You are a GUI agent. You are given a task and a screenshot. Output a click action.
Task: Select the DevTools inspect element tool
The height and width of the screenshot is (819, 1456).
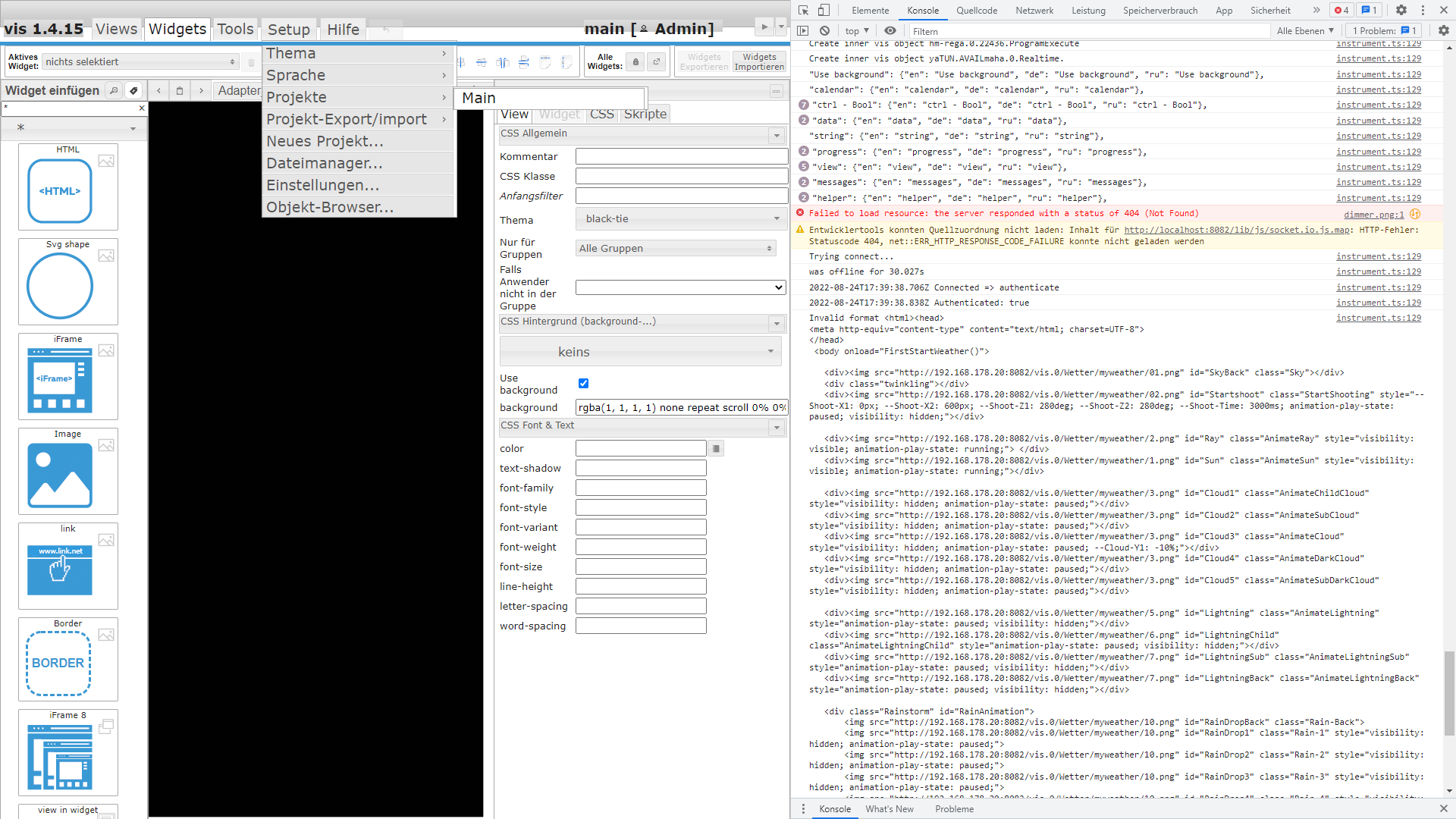(x=804, y=10)
